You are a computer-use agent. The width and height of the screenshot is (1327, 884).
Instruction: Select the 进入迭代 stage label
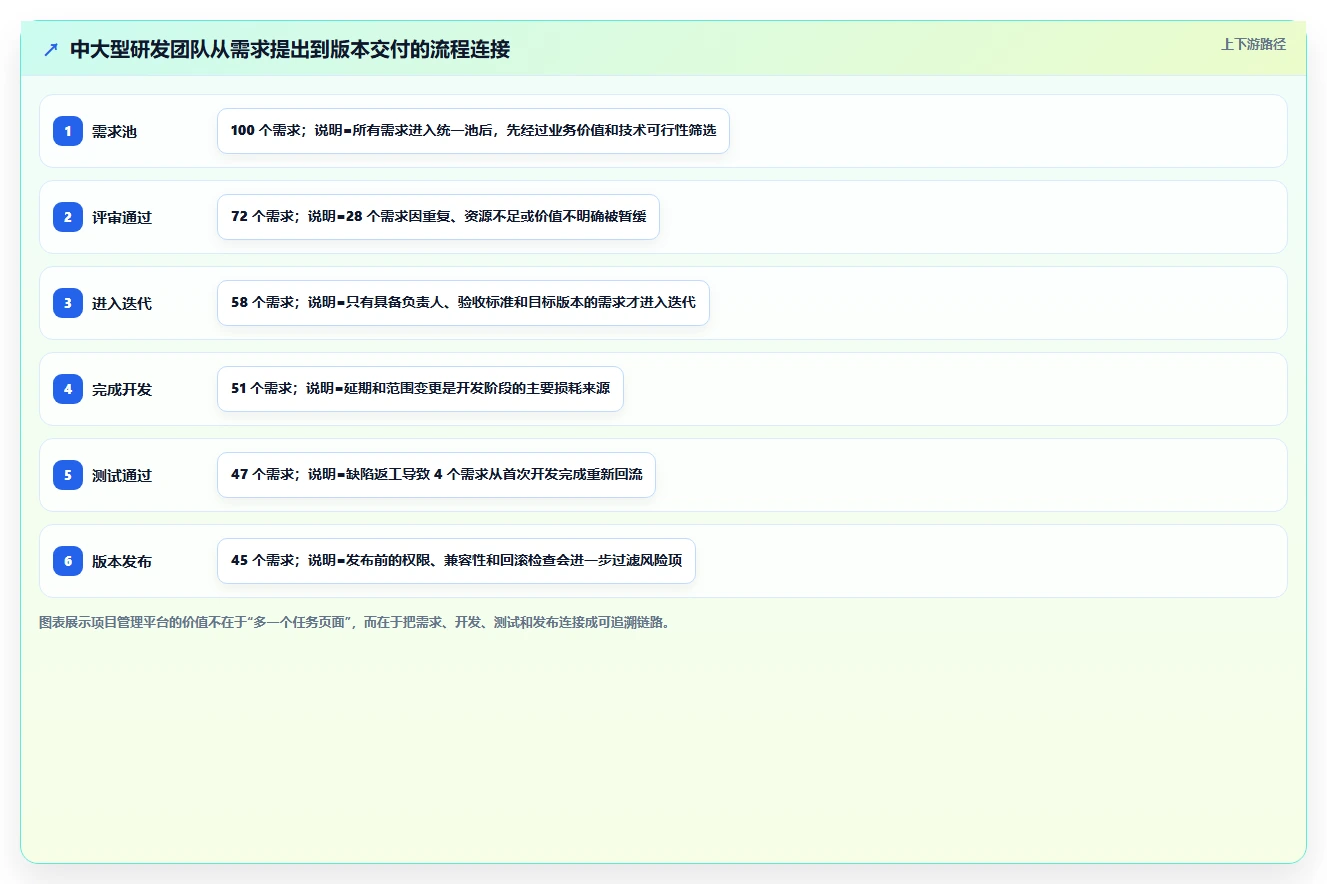(x=122, y=304)
